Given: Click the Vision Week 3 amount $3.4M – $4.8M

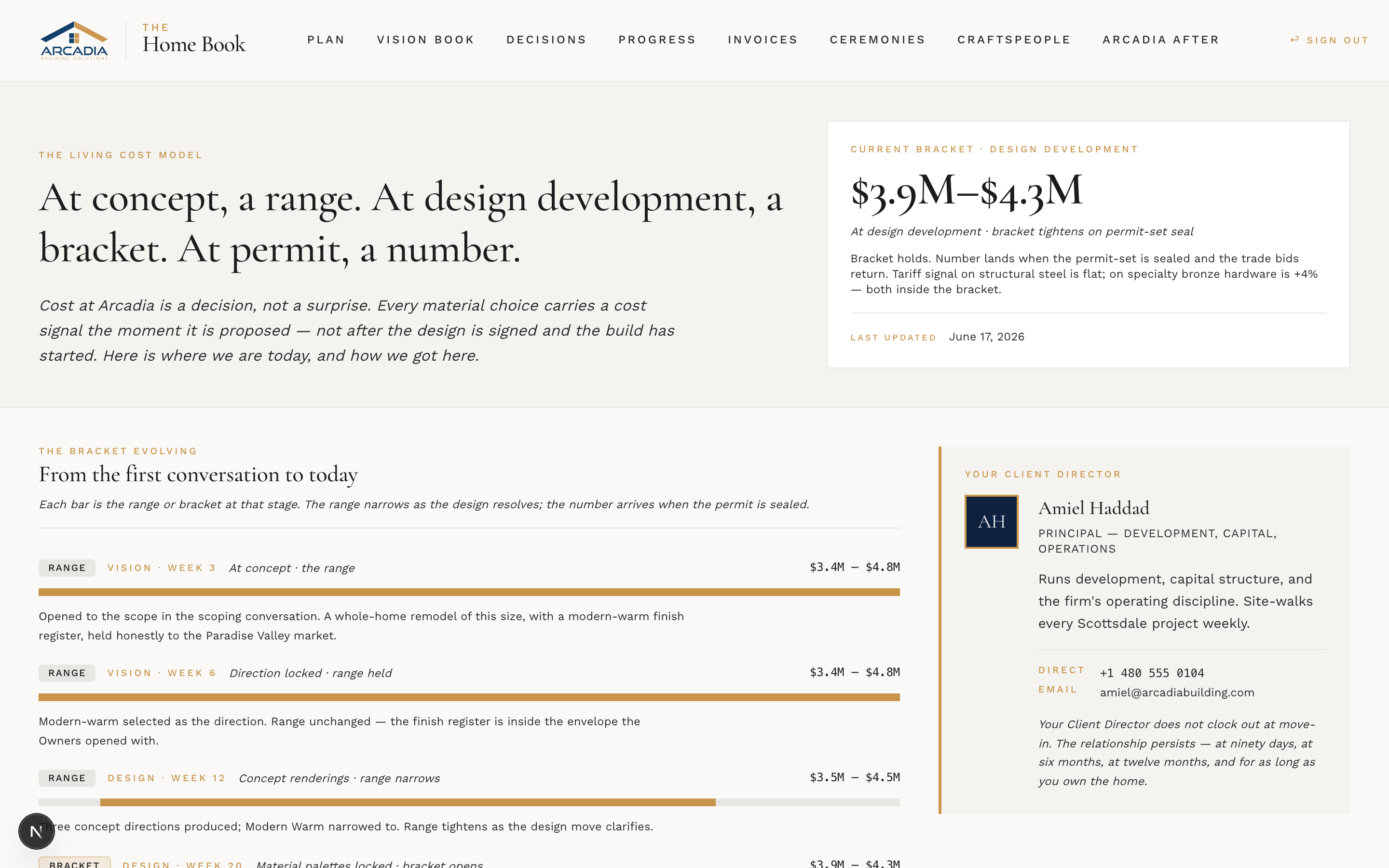Looking at the screenshot, I should tap(854, 567).
